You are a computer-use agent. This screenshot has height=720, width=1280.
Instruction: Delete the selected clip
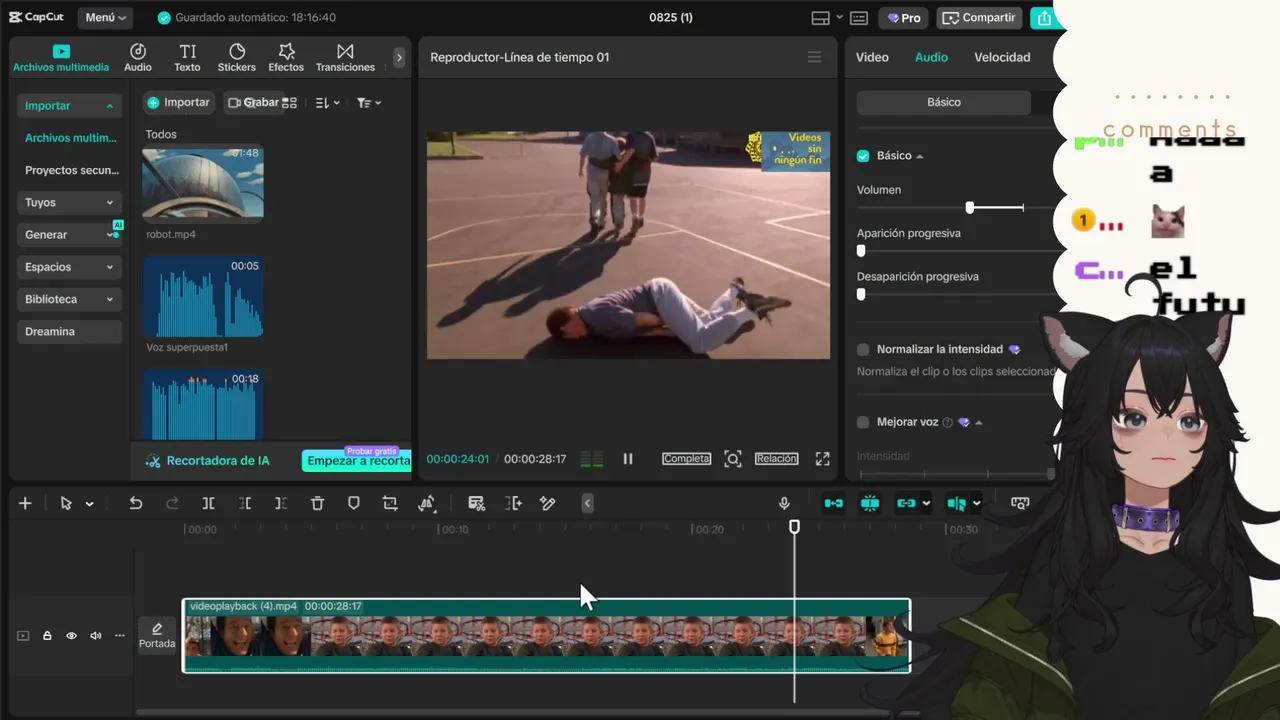pos(317,503)
